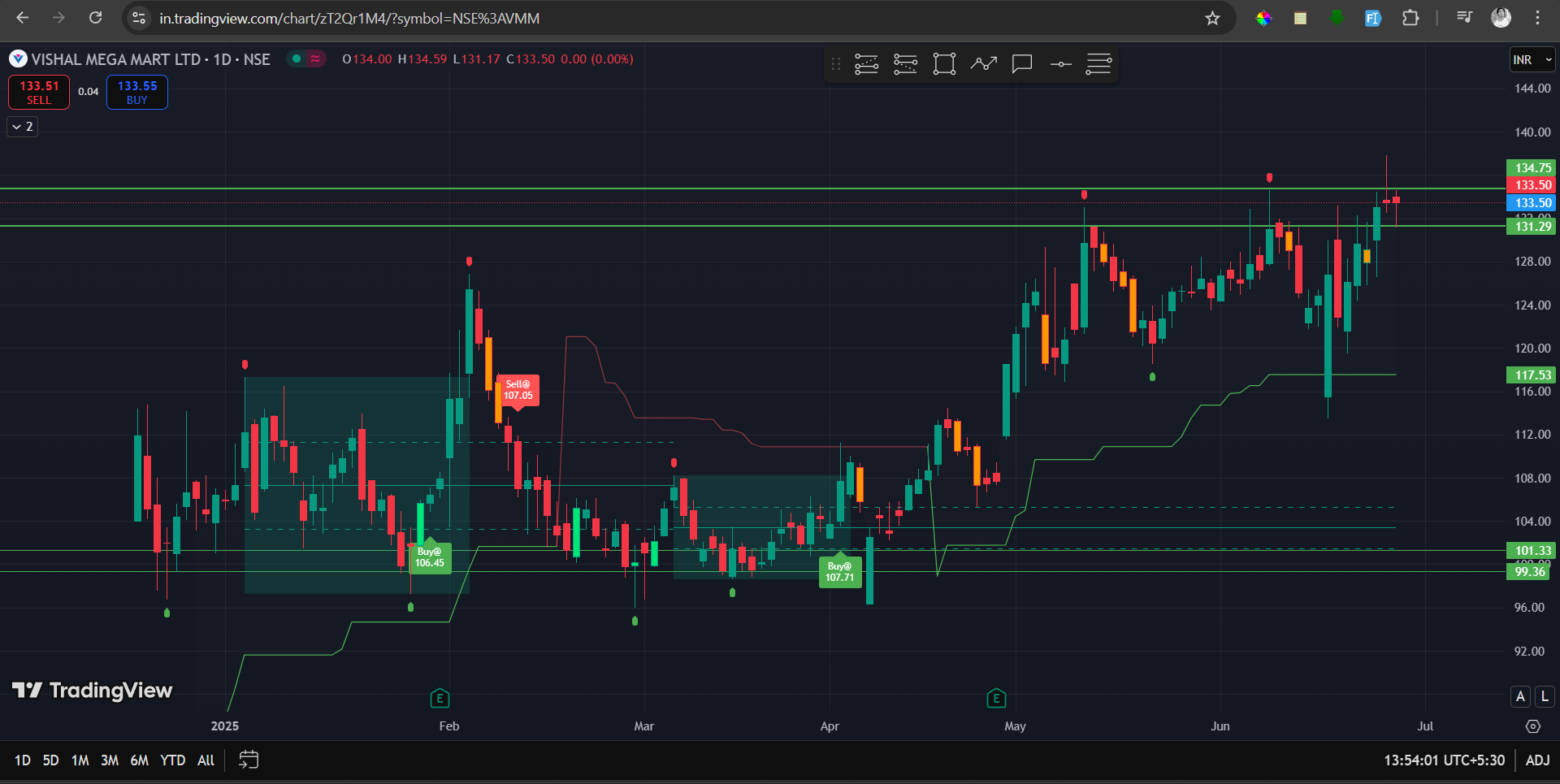Viewport: 1560px width, 784px height.
Task: Click the 133.51 SELL button
Action: pyautogui.click(x=39, y=92)
